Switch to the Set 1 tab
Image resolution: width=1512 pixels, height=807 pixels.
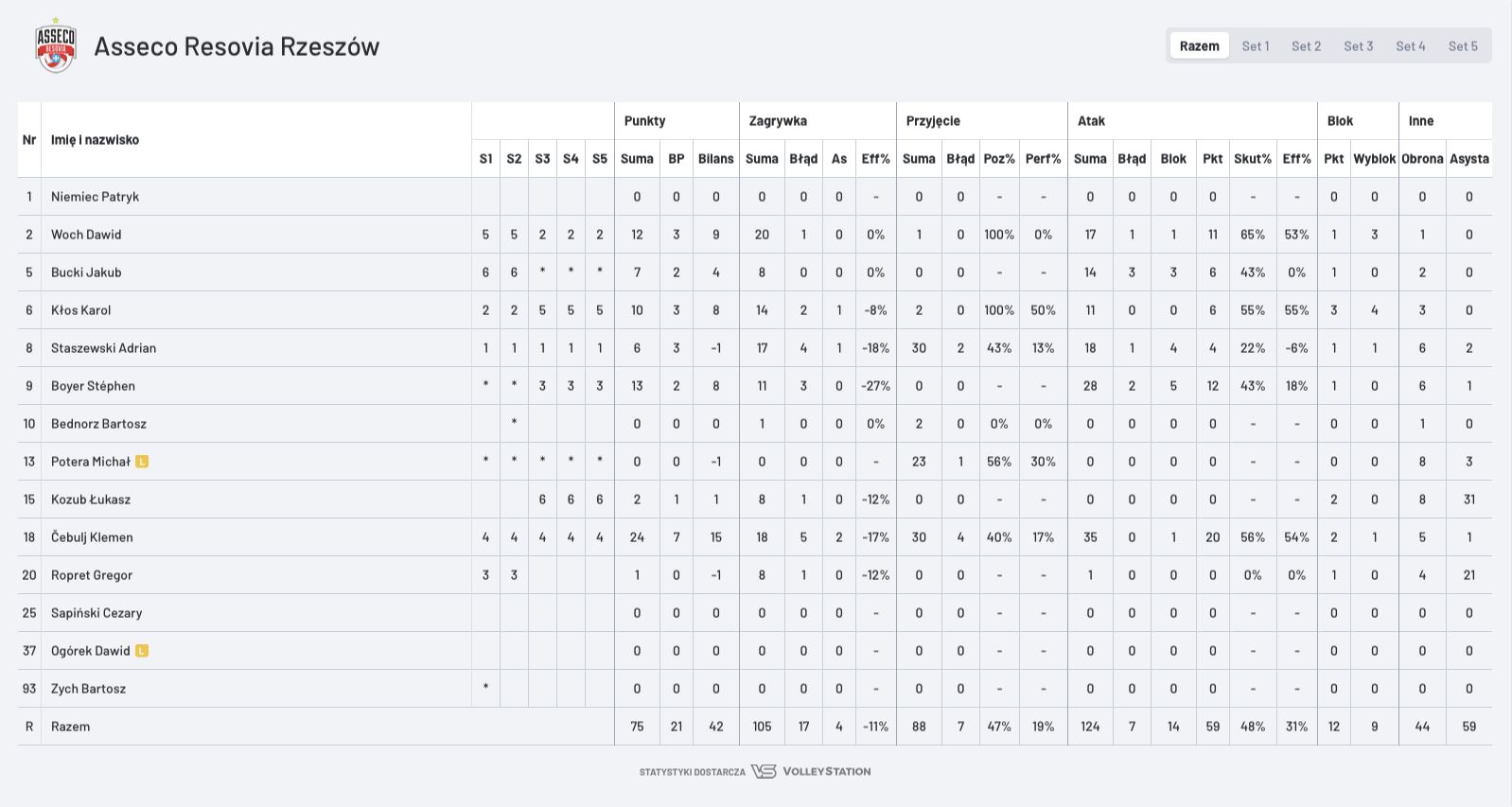1255,45
